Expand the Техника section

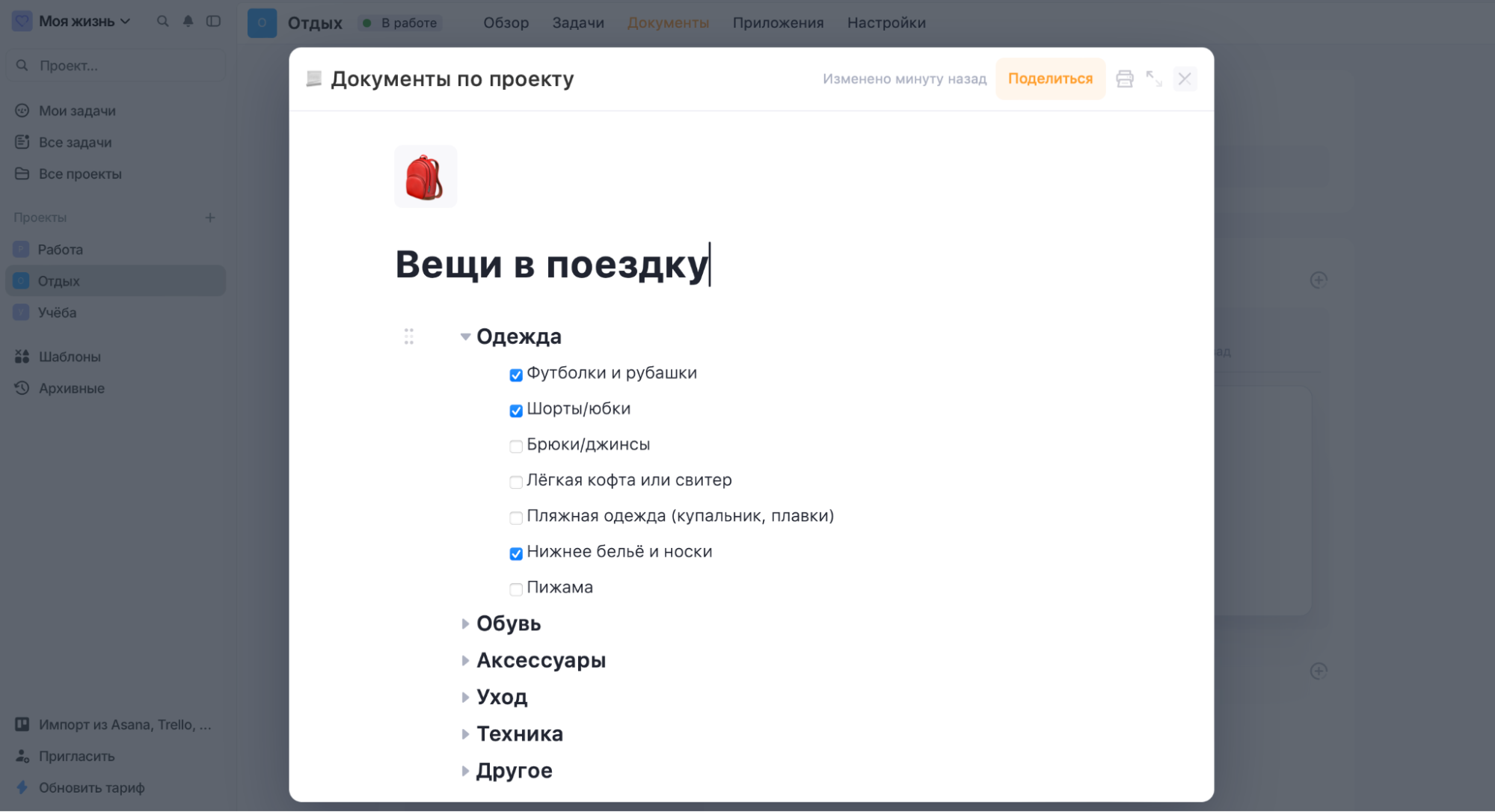point(465,734)
